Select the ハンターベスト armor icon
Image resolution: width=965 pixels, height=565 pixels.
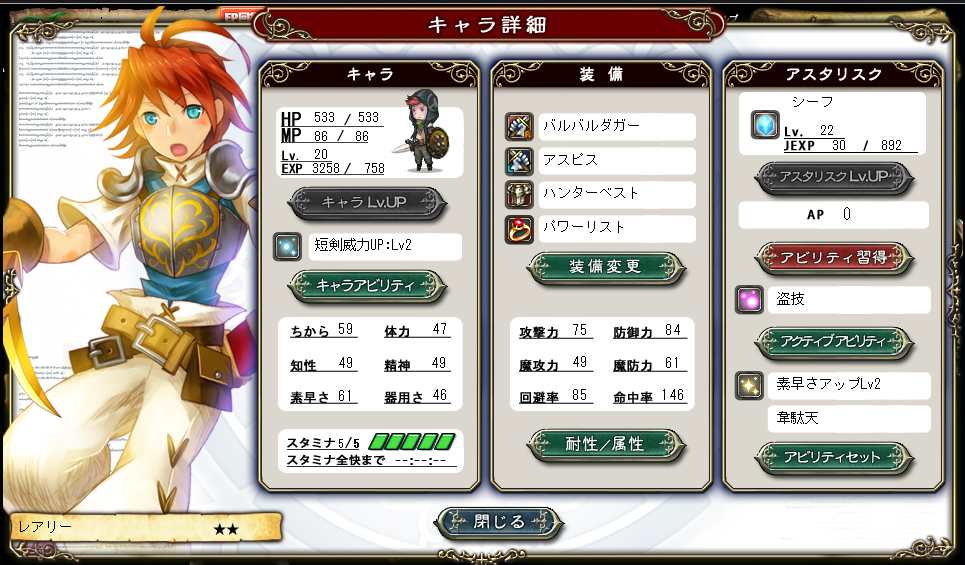pos(519,195)
